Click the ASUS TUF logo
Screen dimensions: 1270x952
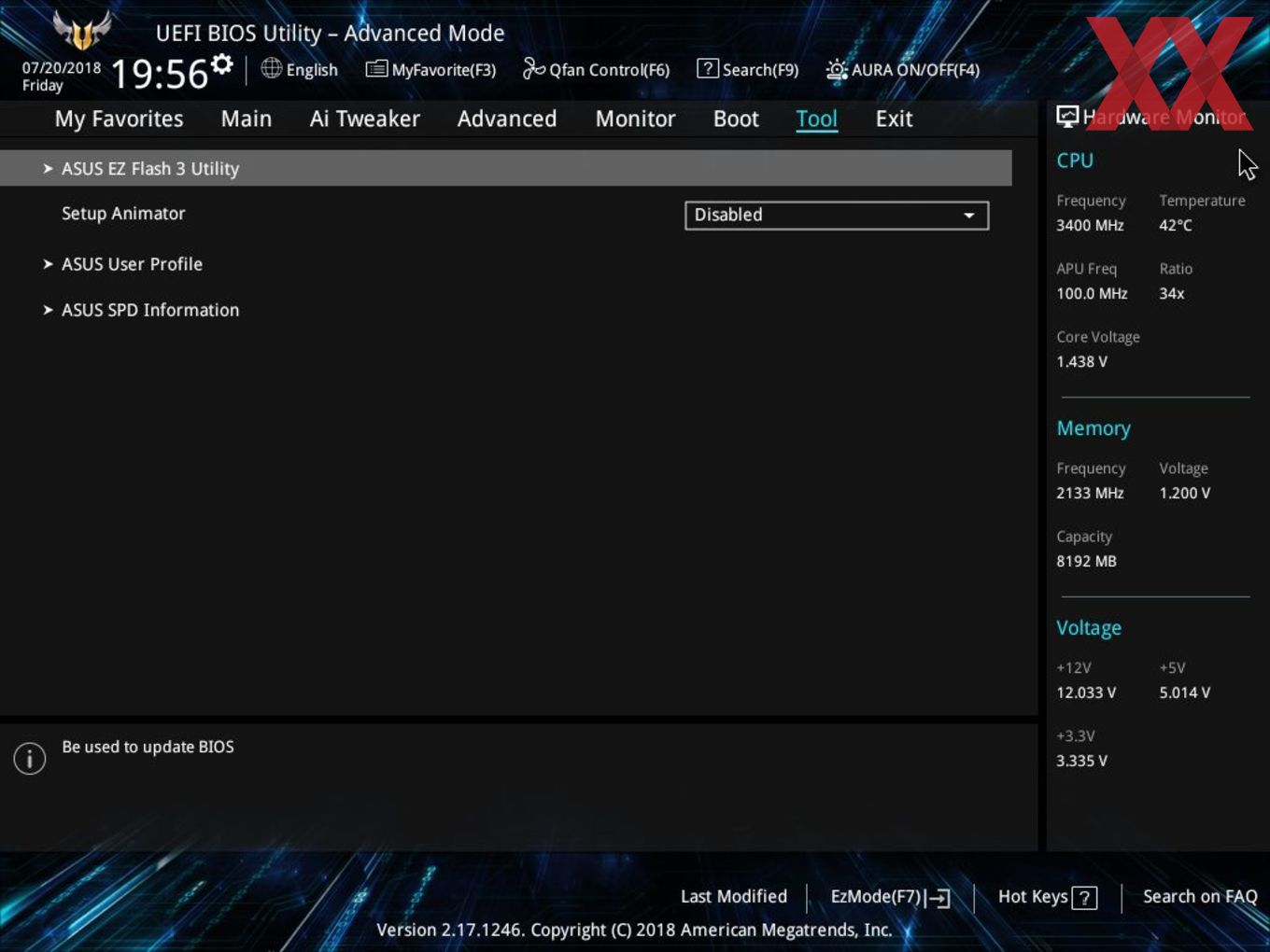82,30
